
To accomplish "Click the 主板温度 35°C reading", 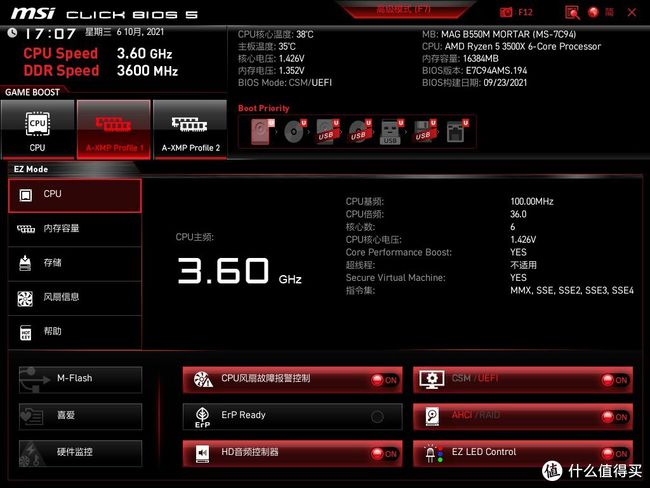I will [x=267, y=46].
